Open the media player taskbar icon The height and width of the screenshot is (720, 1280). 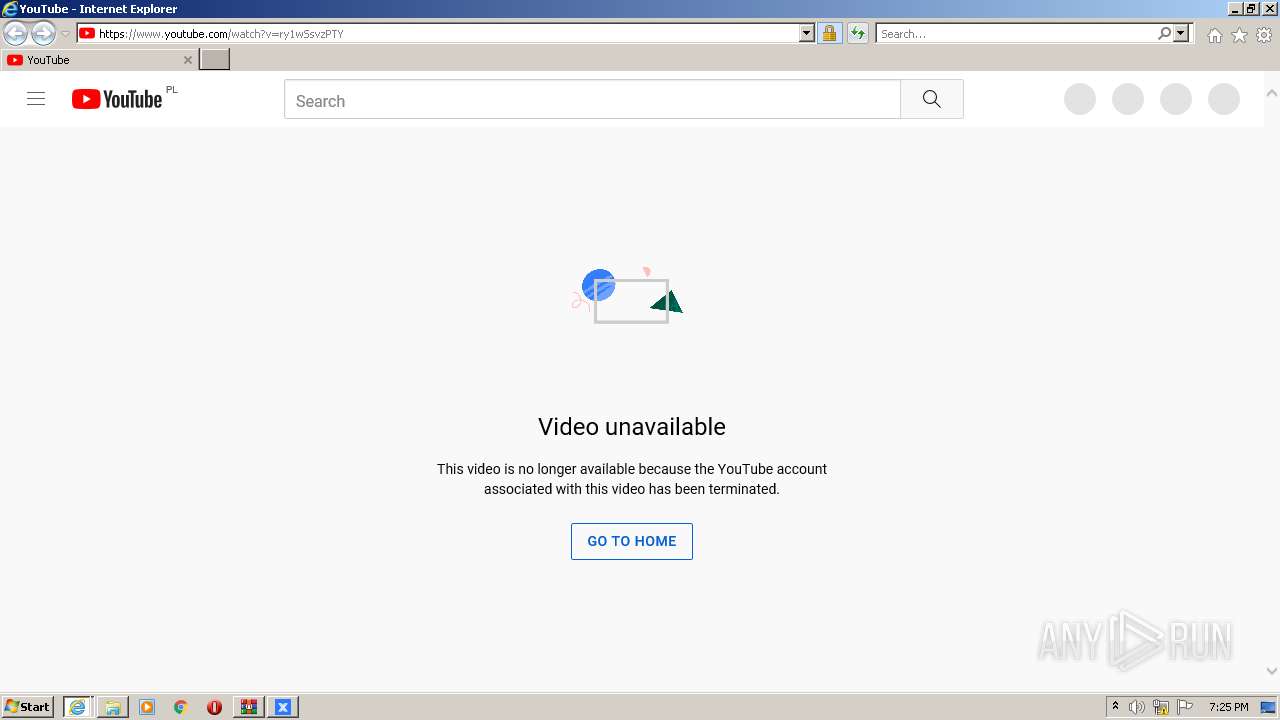coord(147,707)
